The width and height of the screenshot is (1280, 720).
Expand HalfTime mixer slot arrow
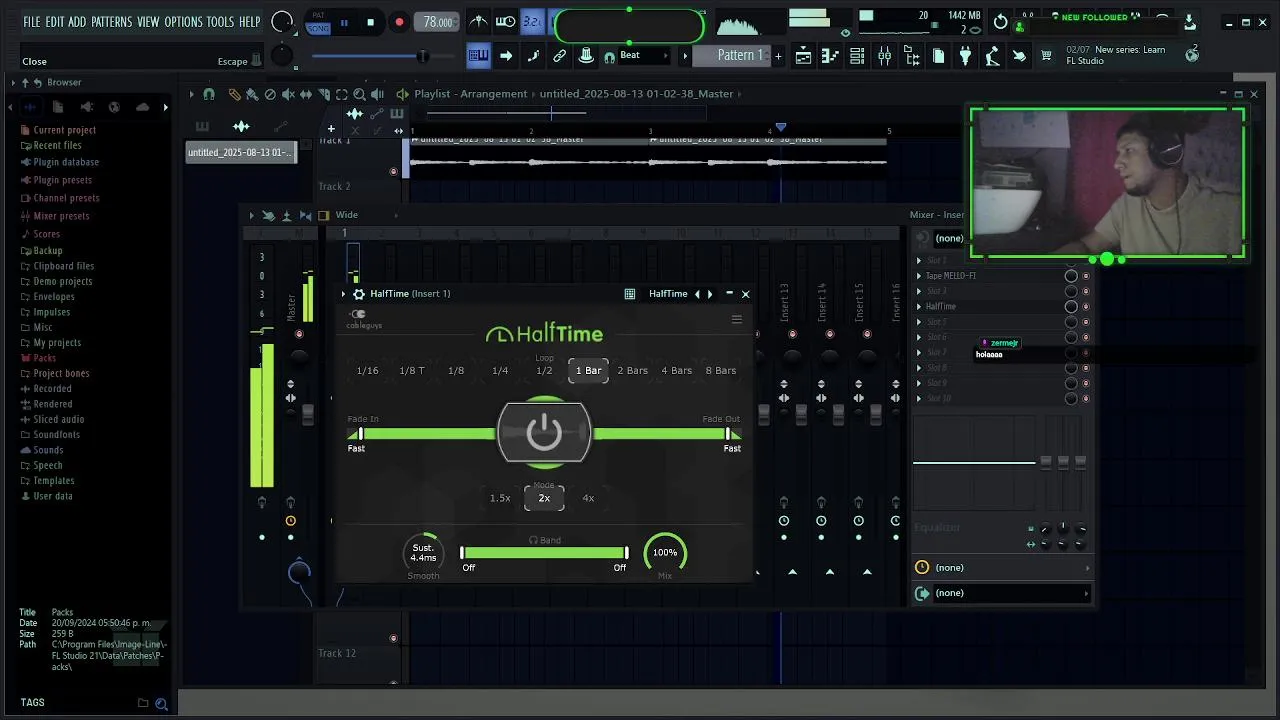coord(919,307)
